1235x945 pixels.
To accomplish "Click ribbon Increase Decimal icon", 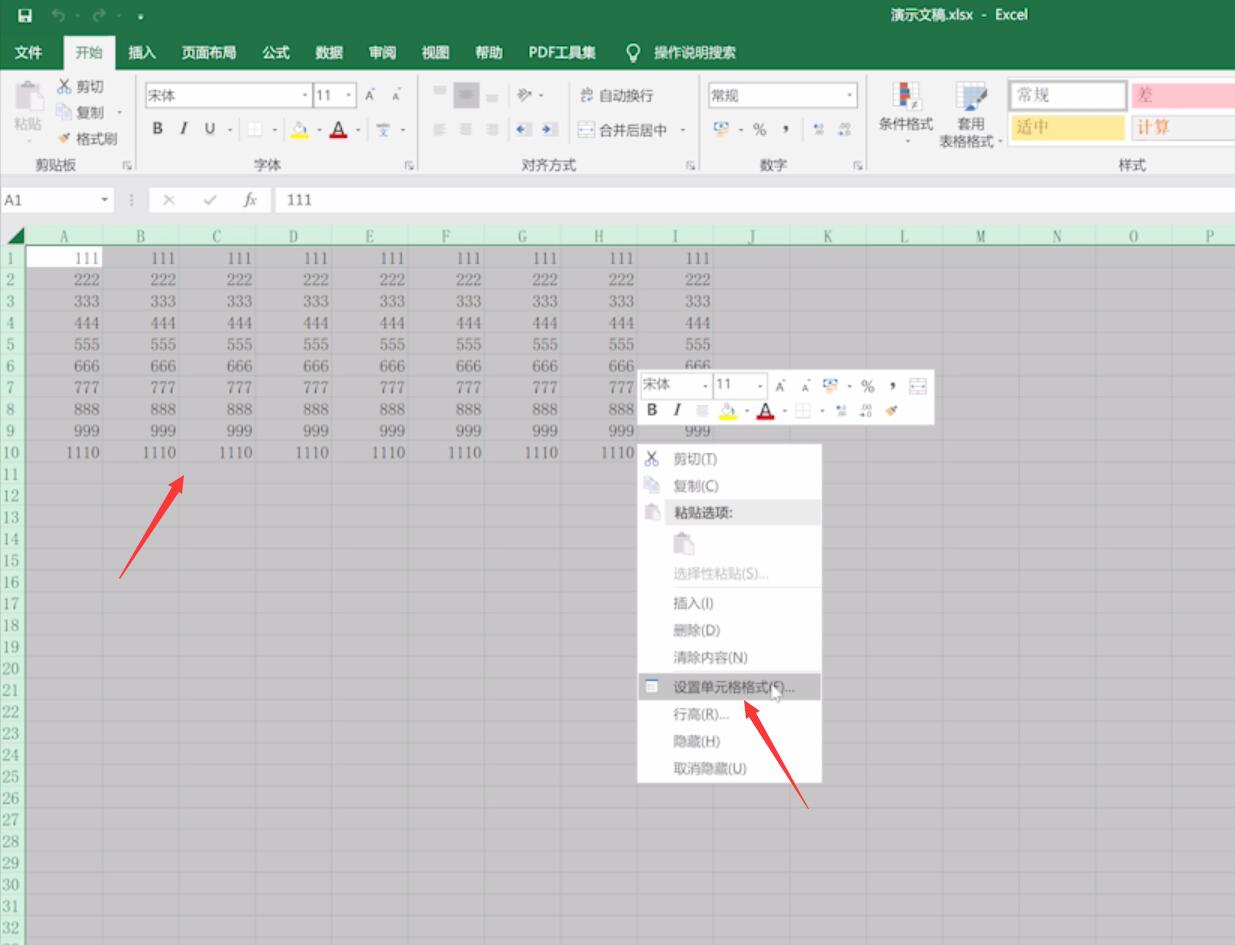I will (818, 129).
